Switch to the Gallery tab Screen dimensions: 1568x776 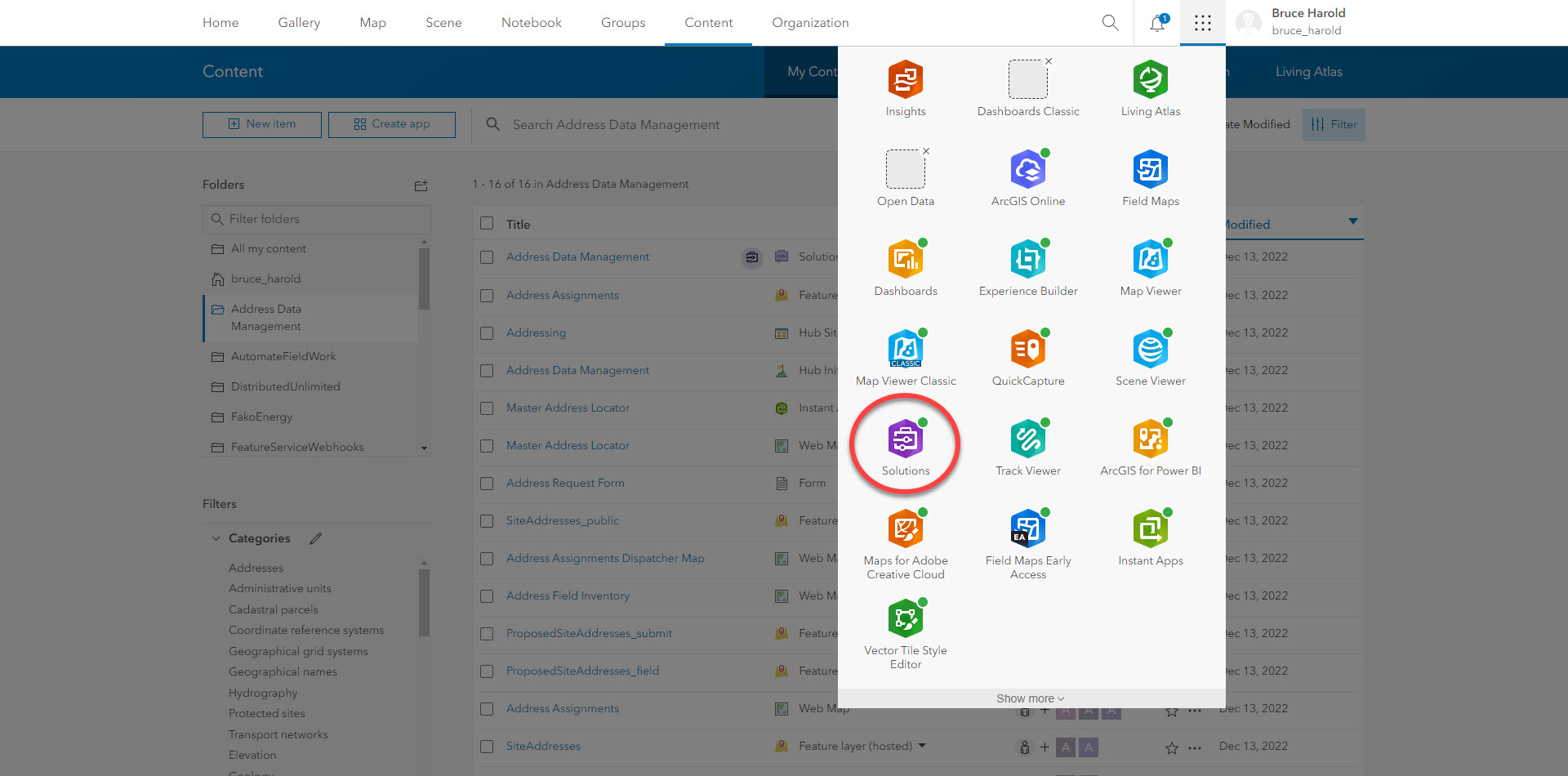[x=299, y=22]
